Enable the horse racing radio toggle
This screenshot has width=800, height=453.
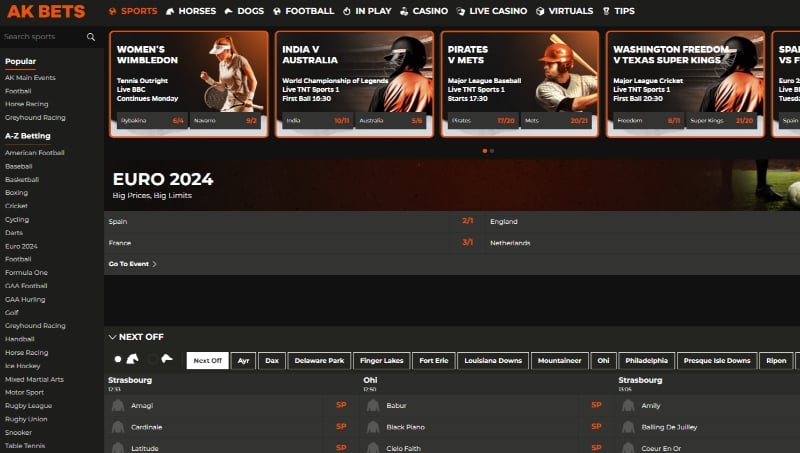[x=118, y=359]
